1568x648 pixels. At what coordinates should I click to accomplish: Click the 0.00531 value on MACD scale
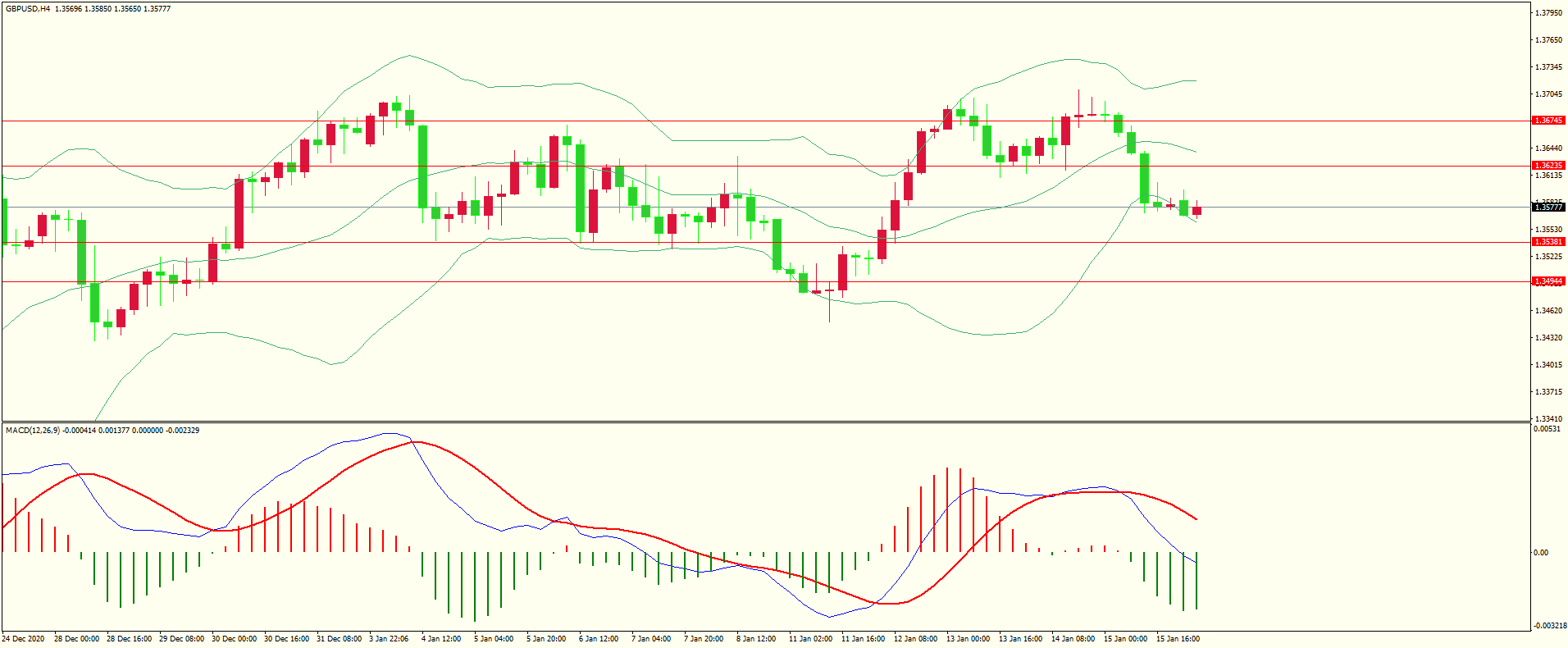click(1547, 429)
